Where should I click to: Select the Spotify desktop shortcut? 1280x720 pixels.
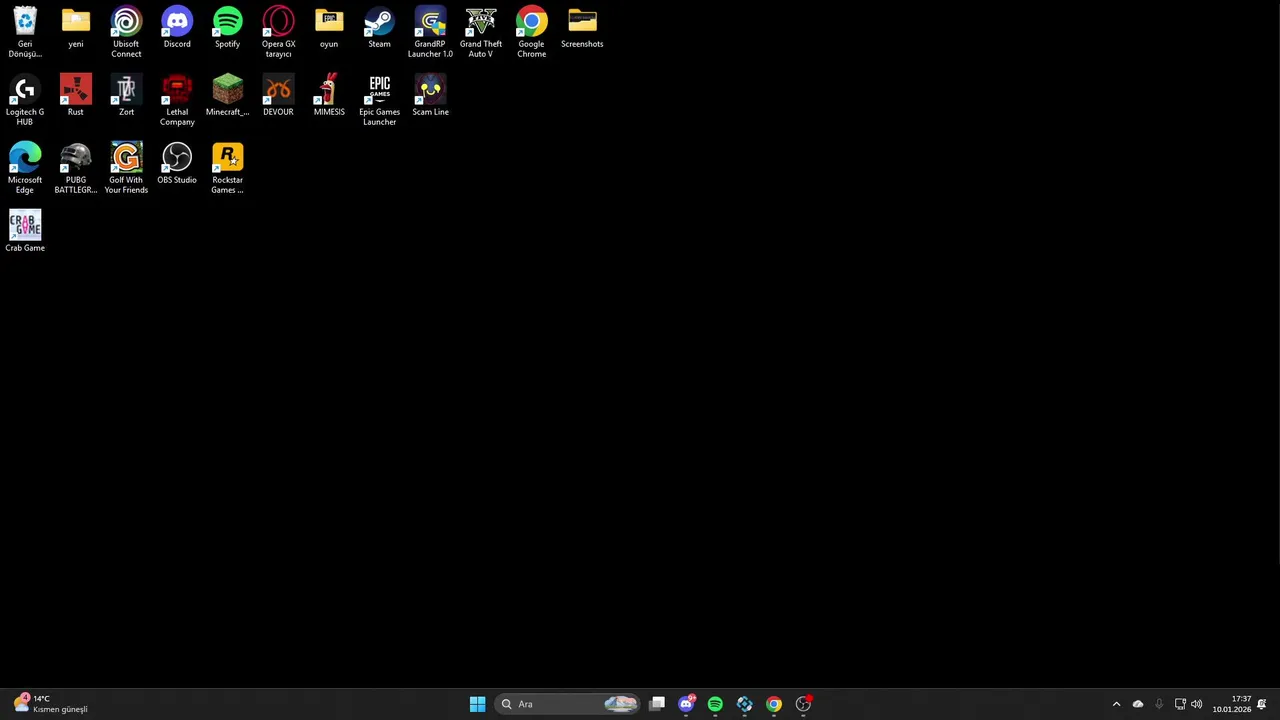tap(227, 28)
